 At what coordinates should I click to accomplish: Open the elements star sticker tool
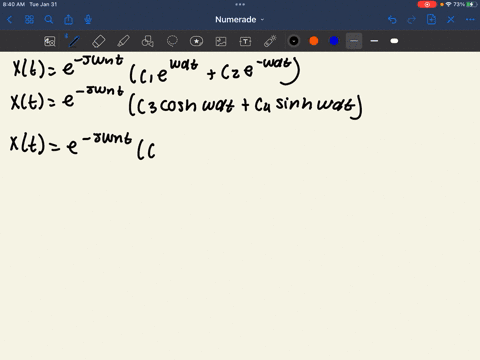(x=196, y=41)
